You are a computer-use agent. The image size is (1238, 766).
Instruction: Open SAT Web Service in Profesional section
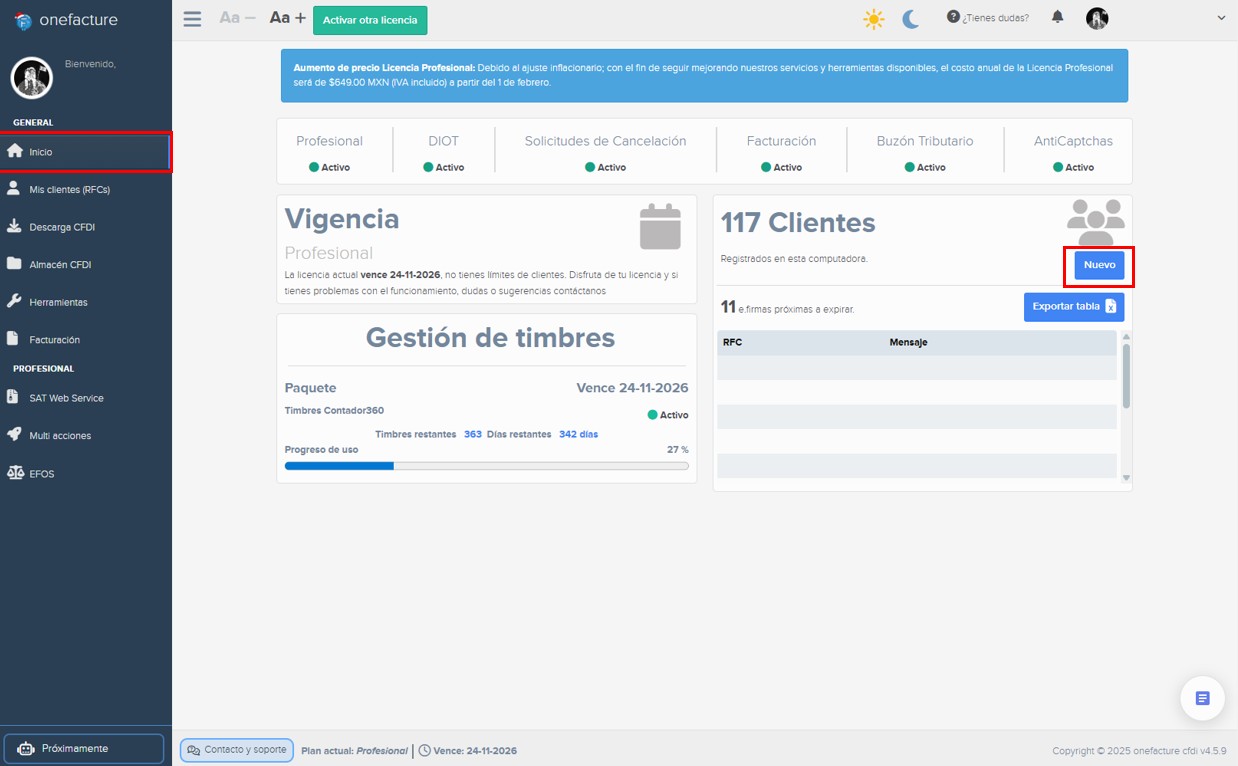point(66,397)
